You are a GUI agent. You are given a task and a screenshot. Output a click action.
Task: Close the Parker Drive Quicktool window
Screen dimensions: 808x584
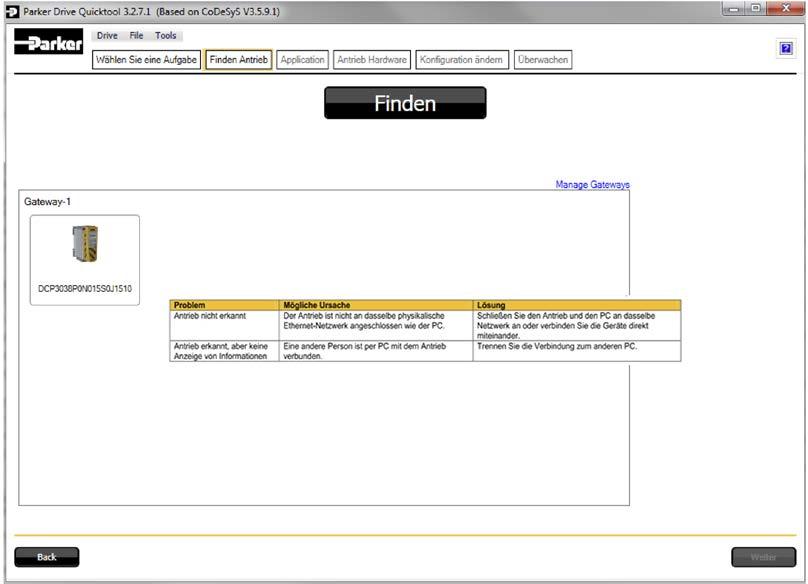click(785, 8)
